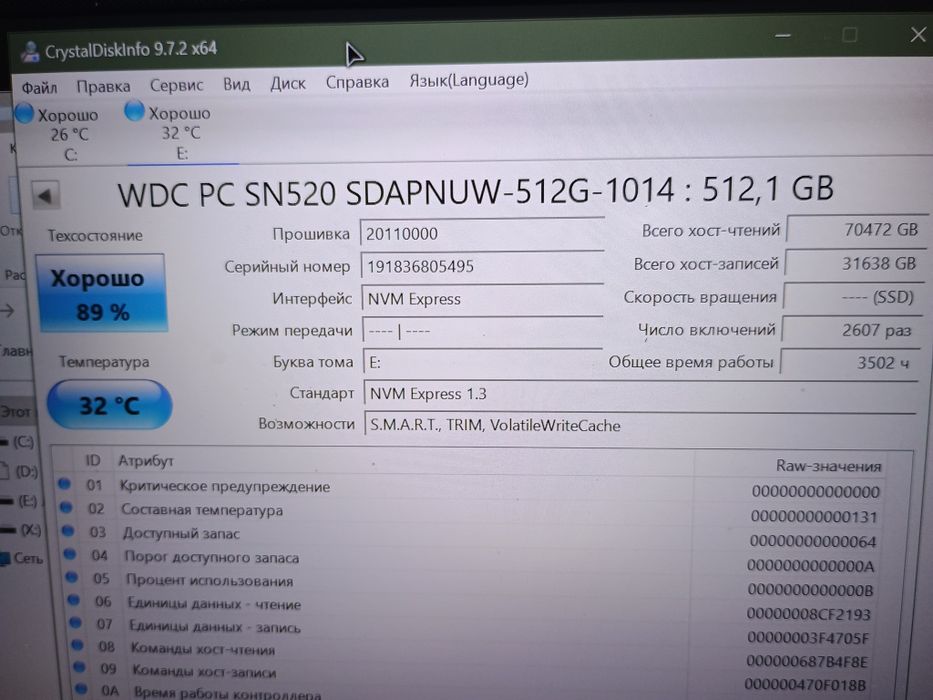Click the Режим передачи field
This screenshot has width=933, height=700.
click(x=483, y=330)
